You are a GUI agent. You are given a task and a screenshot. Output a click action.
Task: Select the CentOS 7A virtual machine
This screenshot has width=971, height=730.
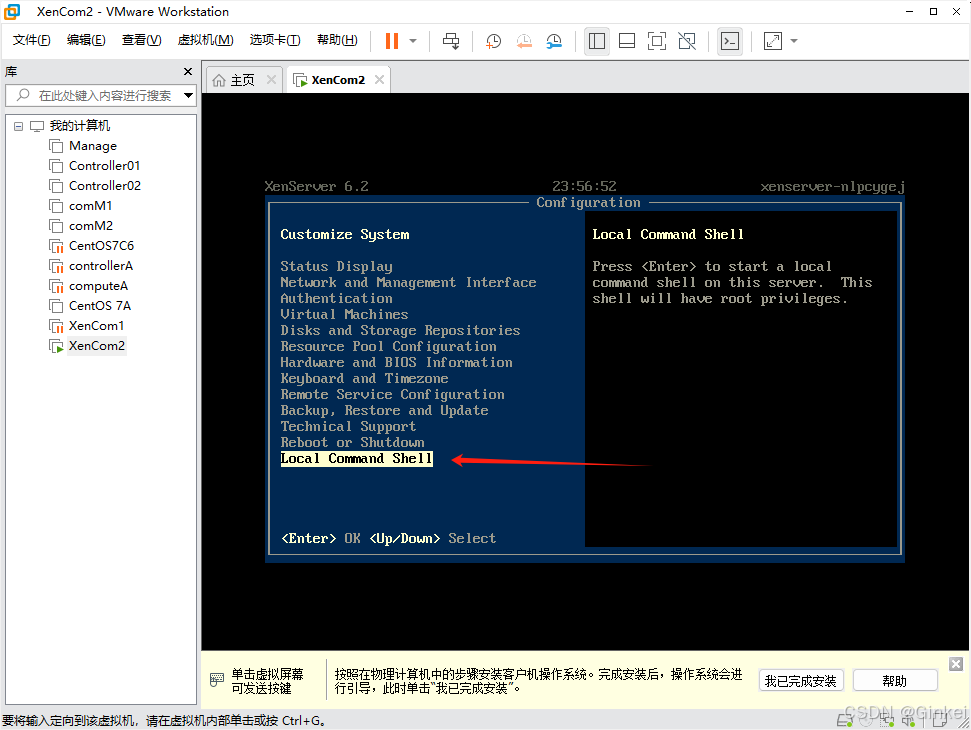point(100,306)
